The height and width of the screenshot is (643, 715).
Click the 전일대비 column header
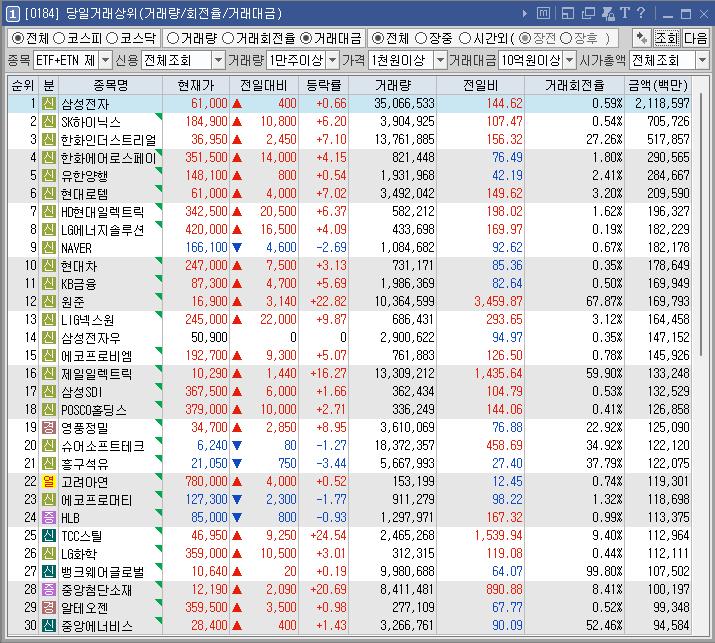tap(264, 85)
